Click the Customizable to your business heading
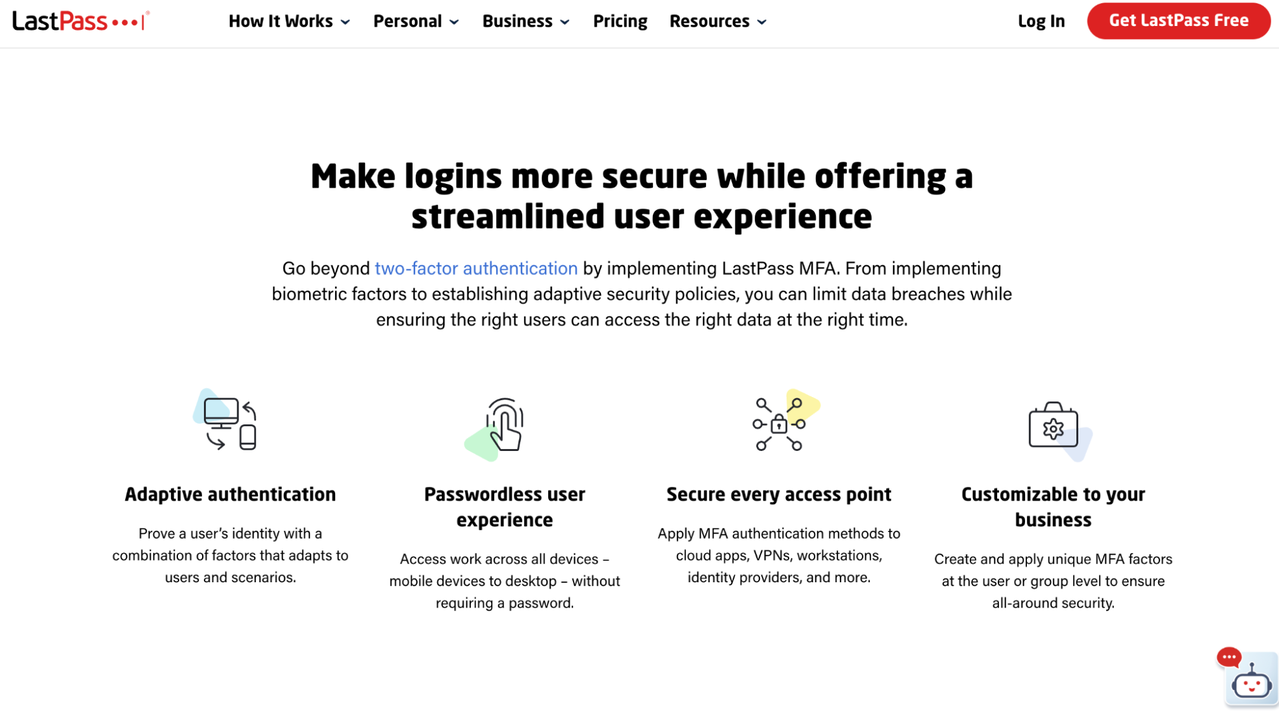The image size is (1279, 720). click(1053, 507)
